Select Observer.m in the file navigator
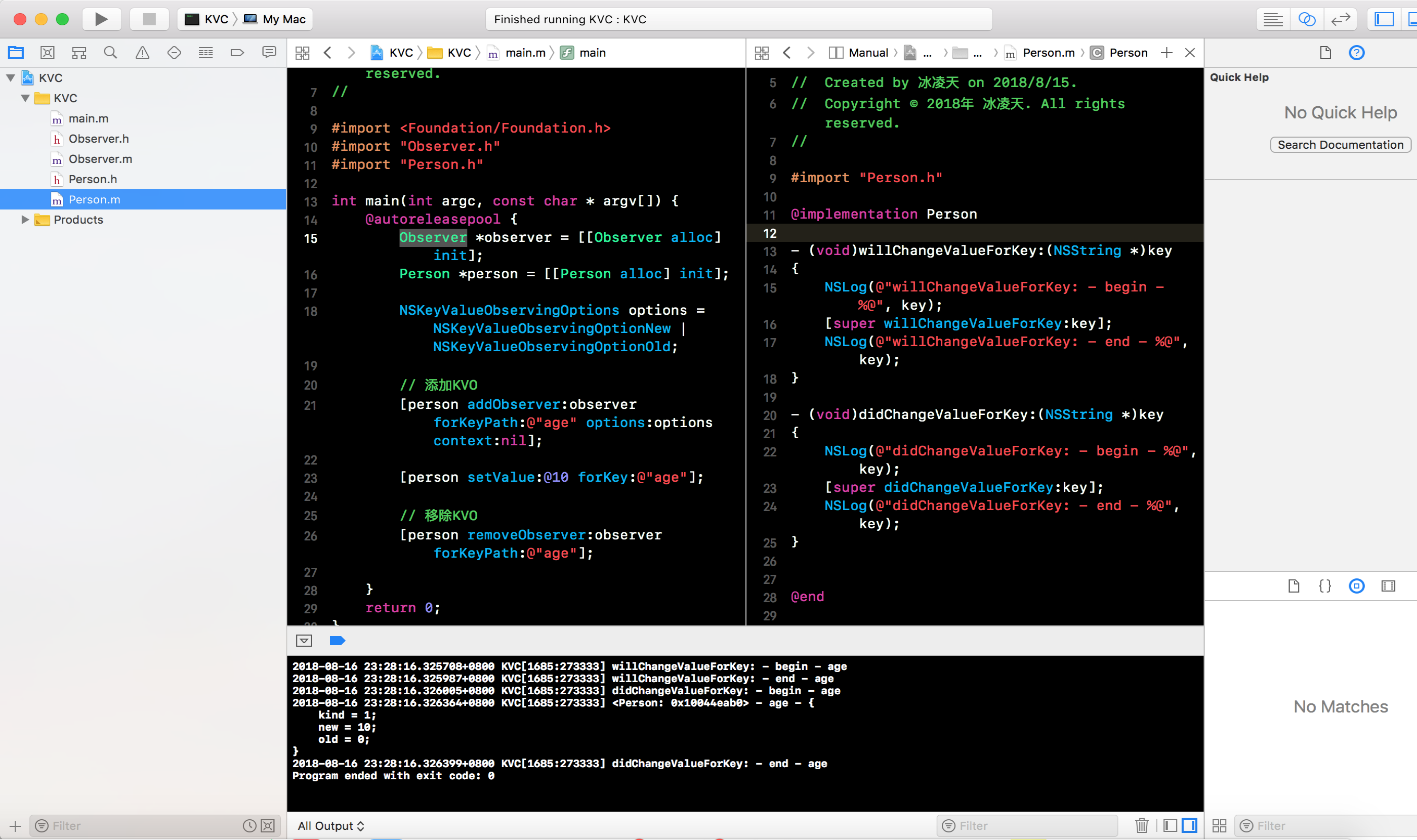The width and height of the screenshot is (1417, 840). tap(100, 159)
